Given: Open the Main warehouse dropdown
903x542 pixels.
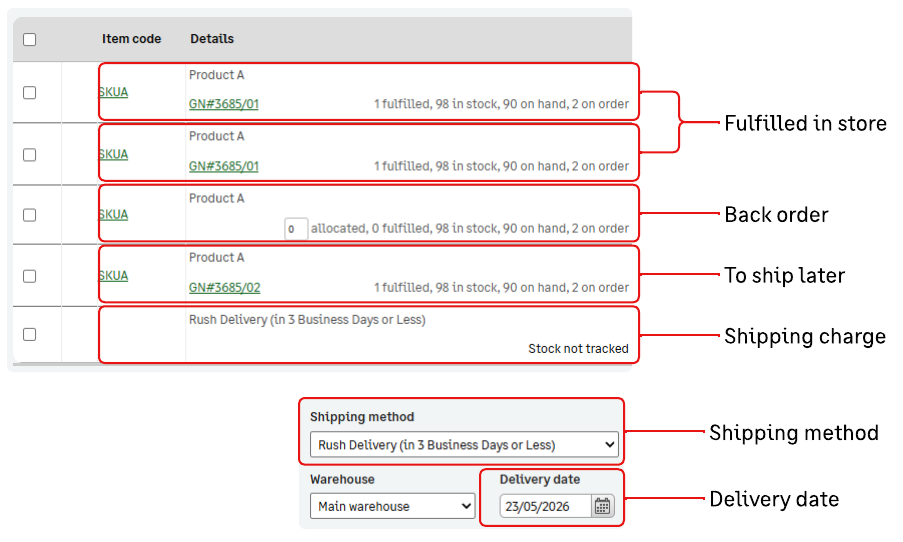Looking at the screenshot, I should pos(393,506).
